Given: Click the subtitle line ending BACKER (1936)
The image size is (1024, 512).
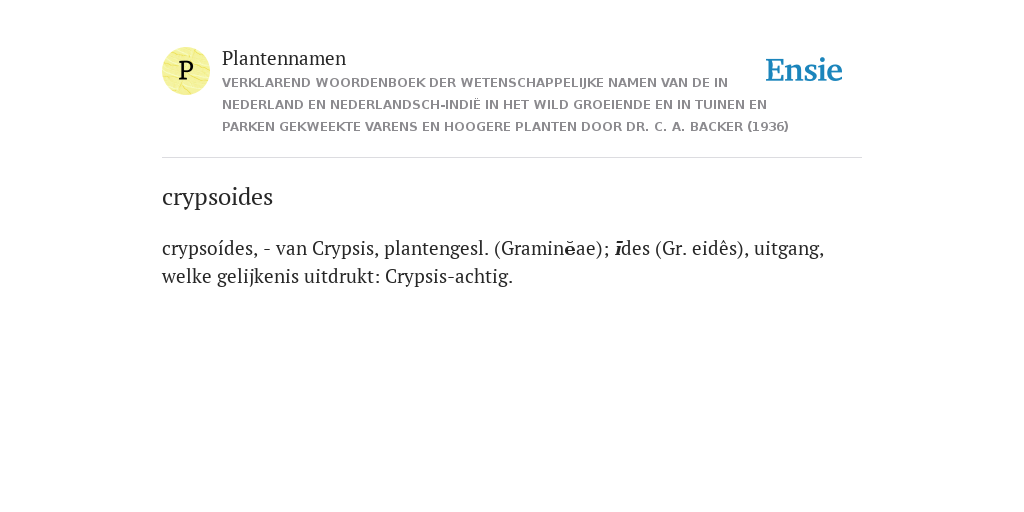Looking at the screenshot, I should [x=505, y=127].
